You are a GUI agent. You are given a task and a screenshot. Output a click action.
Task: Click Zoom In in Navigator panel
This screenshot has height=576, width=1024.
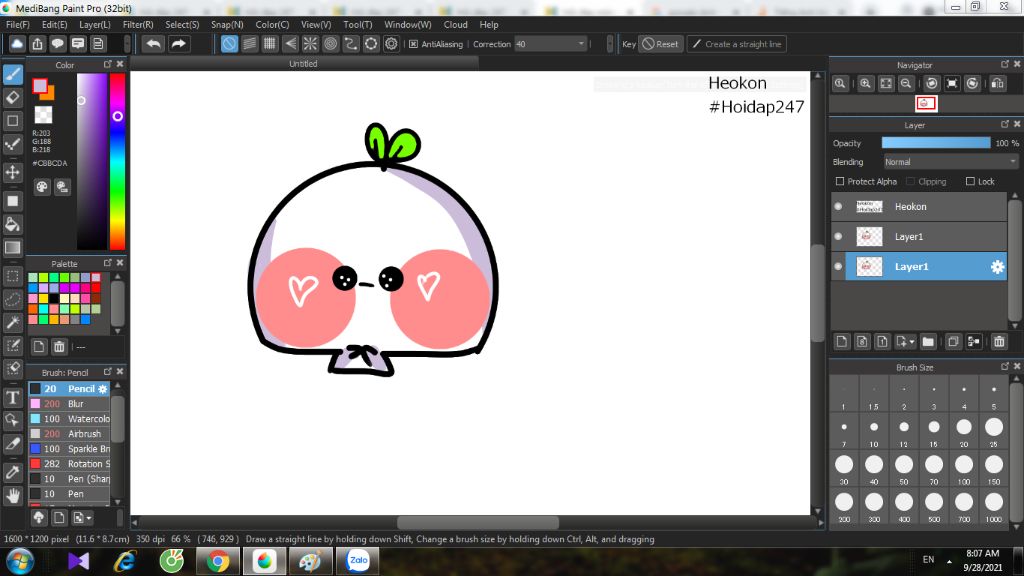(x=865, y=84)
